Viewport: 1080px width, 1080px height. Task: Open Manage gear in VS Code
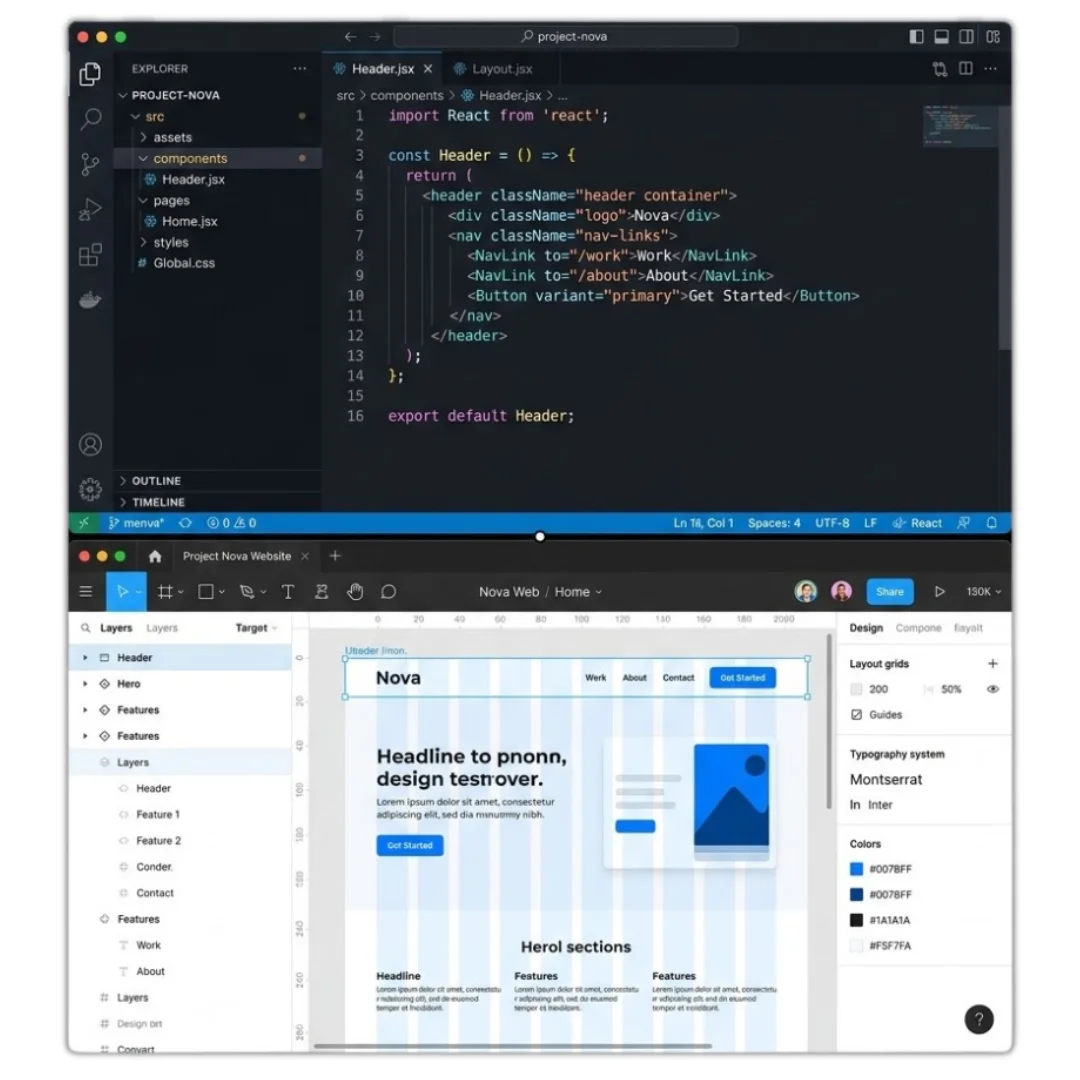(x=90, y=489)
